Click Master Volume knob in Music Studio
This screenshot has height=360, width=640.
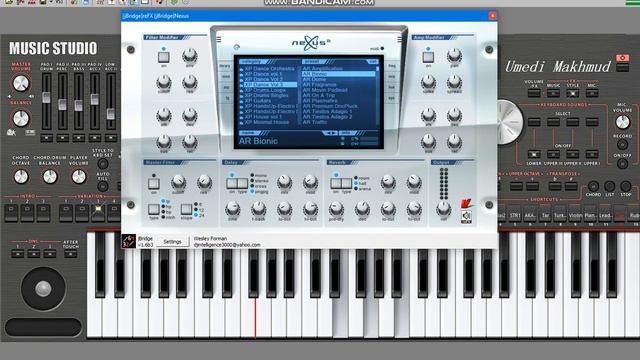20,84
